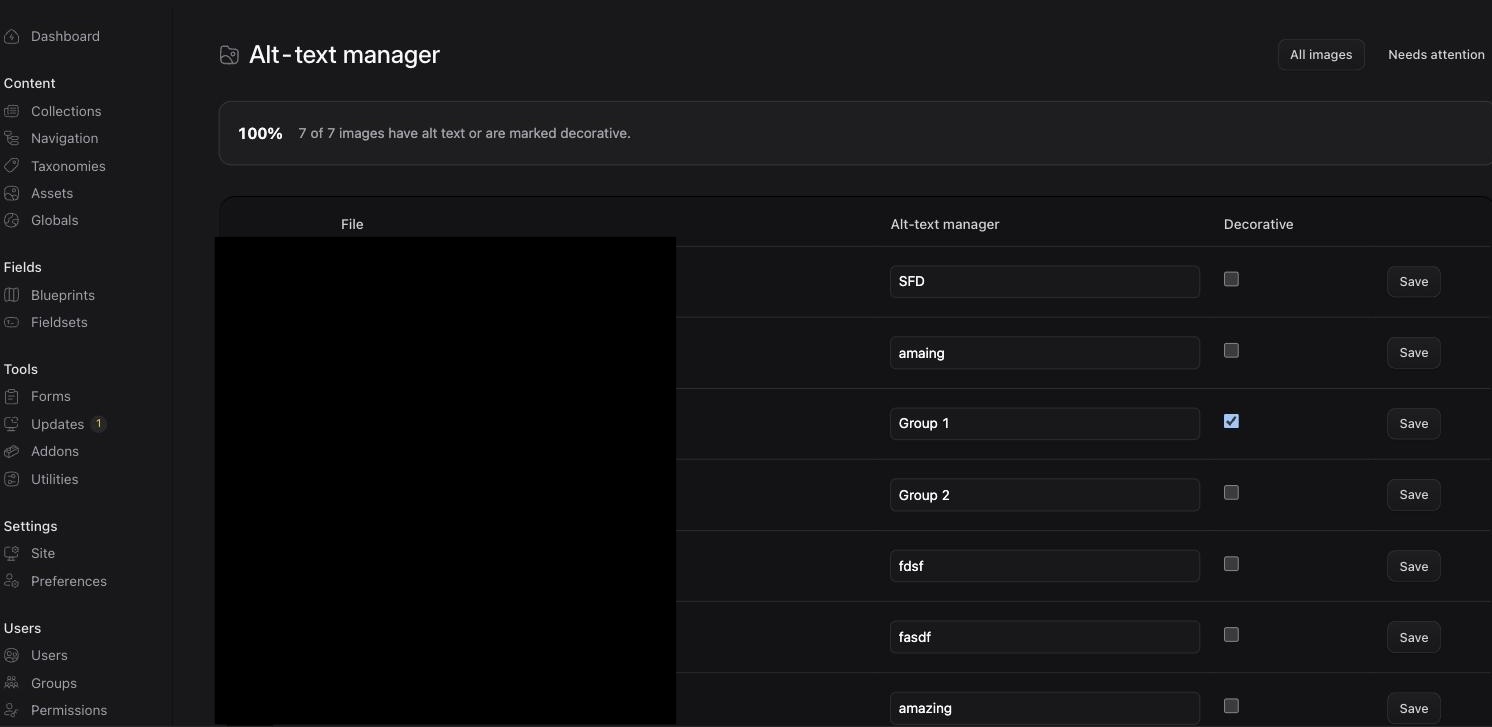1492x727 pixels.
Task: Open the Users list link
Action: [x=49, y=655]
